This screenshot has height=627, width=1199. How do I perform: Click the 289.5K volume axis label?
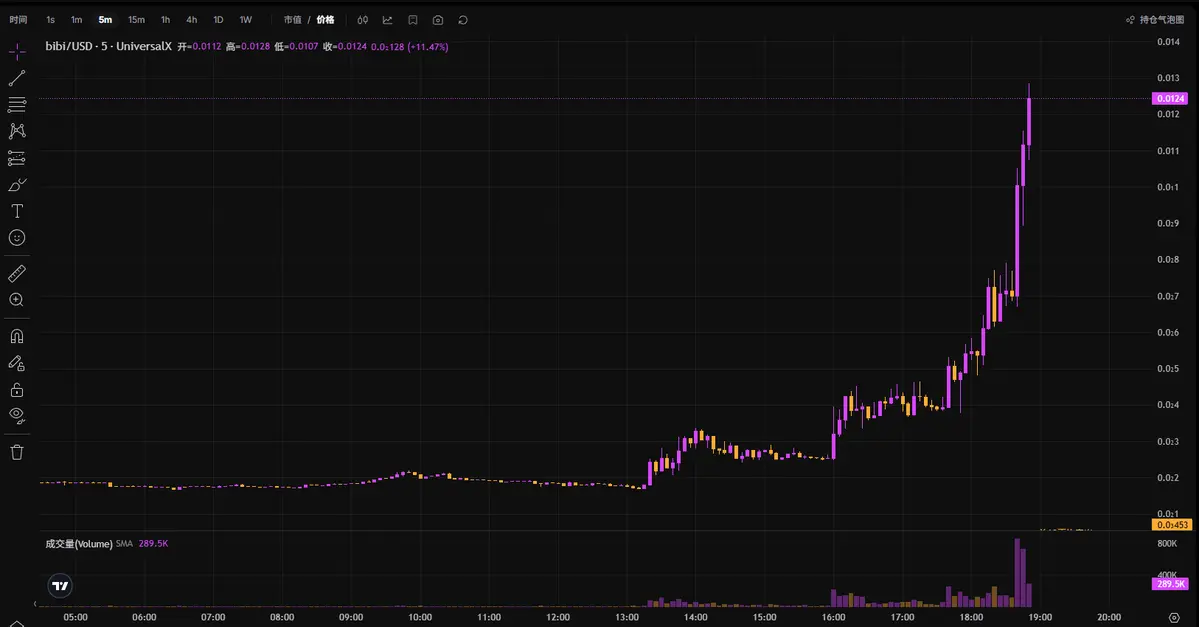tap(1170, 583)
